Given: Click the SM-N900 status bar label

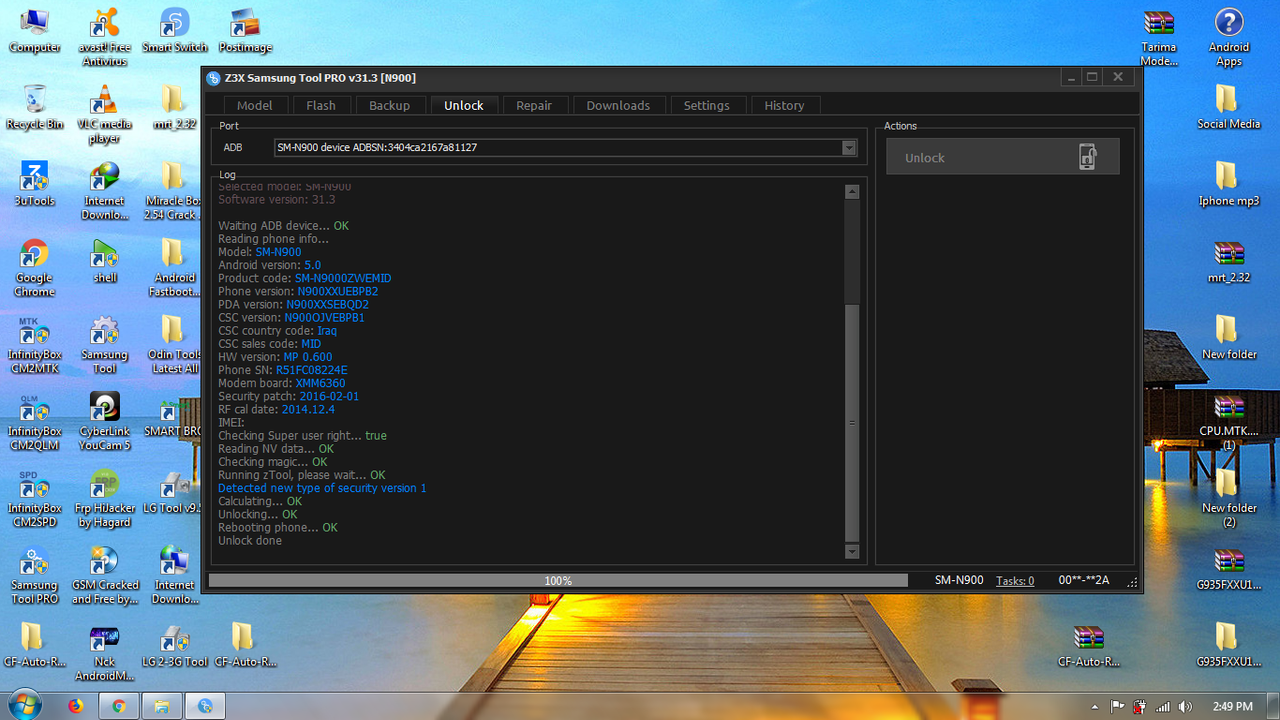Looking at the screenshot, I should (x=959, y=581).
